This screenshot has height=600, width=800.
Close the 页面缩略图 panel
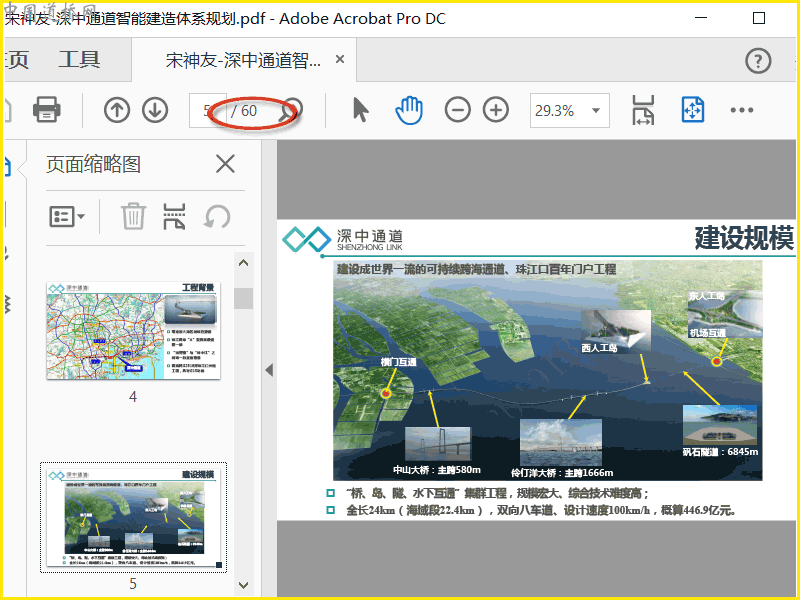pos(225,164)
